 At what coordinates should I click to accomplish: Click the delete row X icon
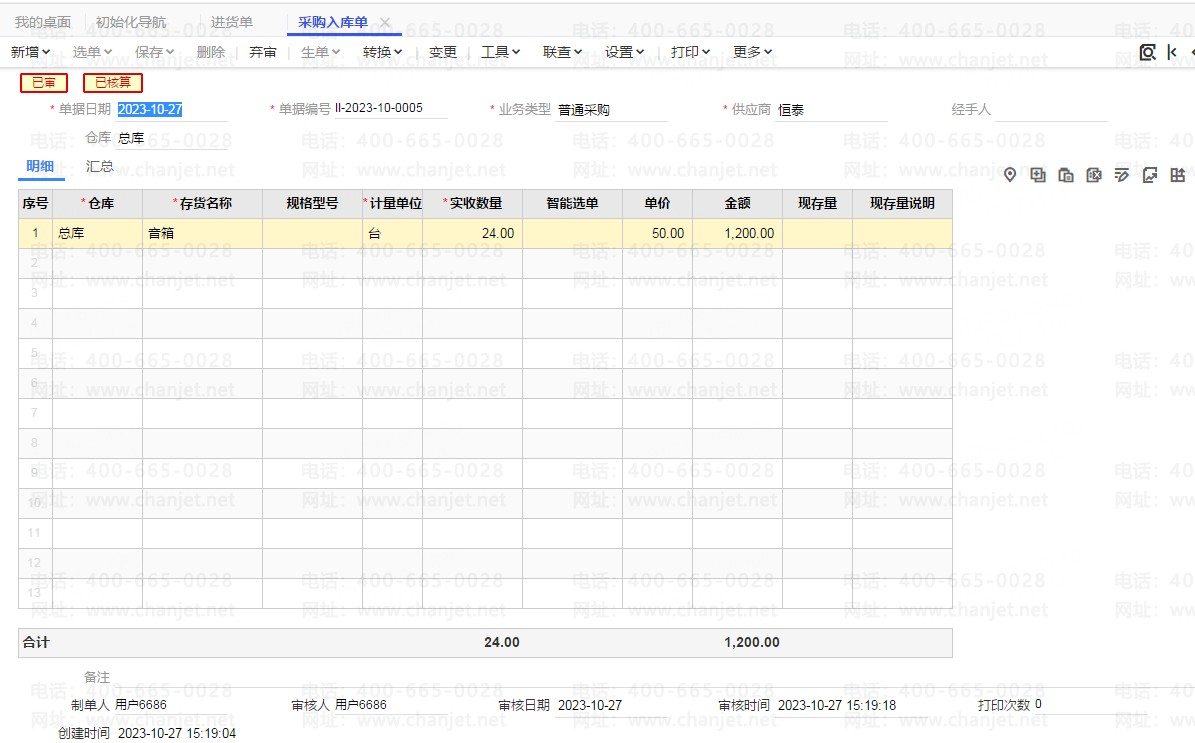pos(1094,175)
